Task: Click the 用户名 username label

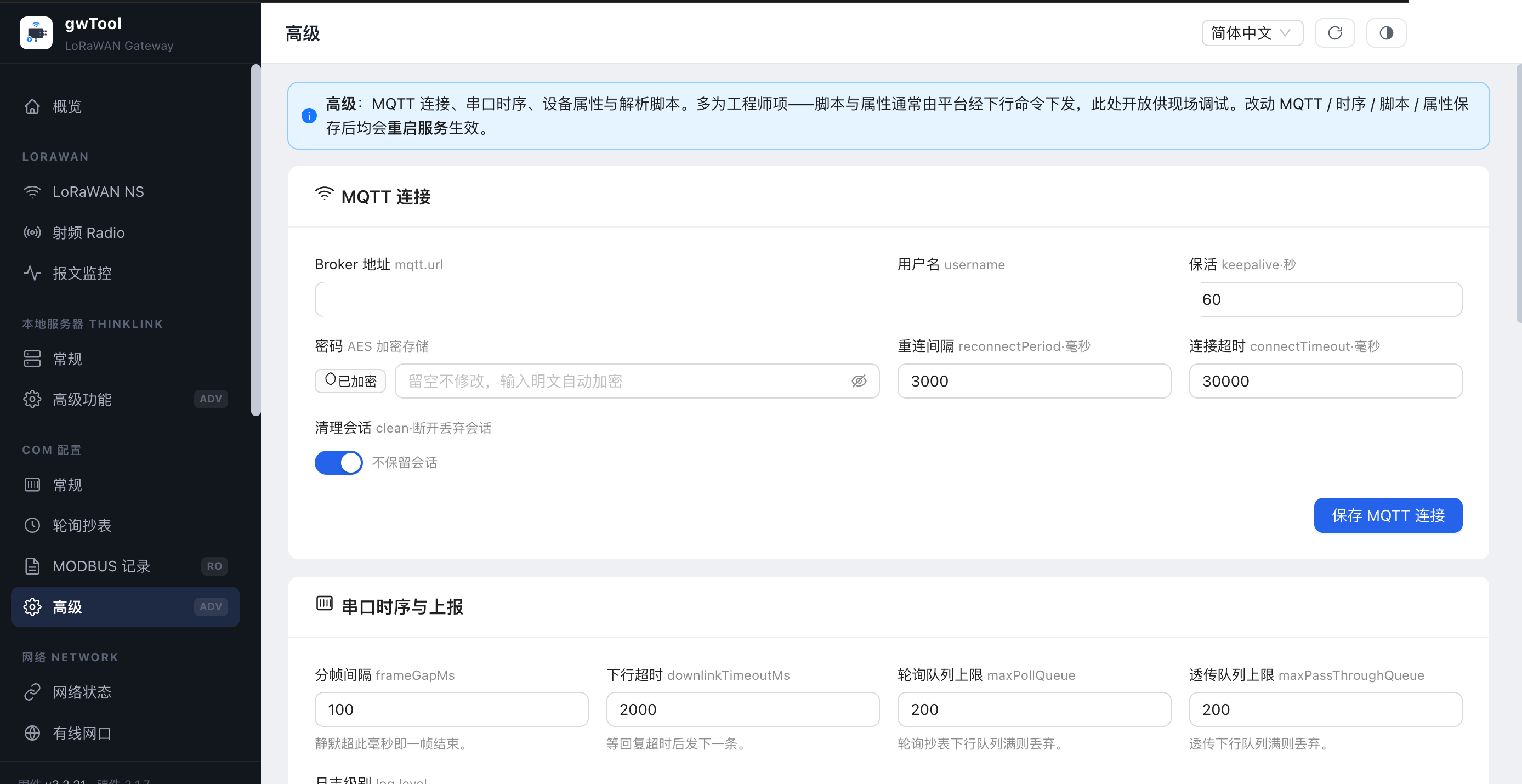Action: point(951,265)
